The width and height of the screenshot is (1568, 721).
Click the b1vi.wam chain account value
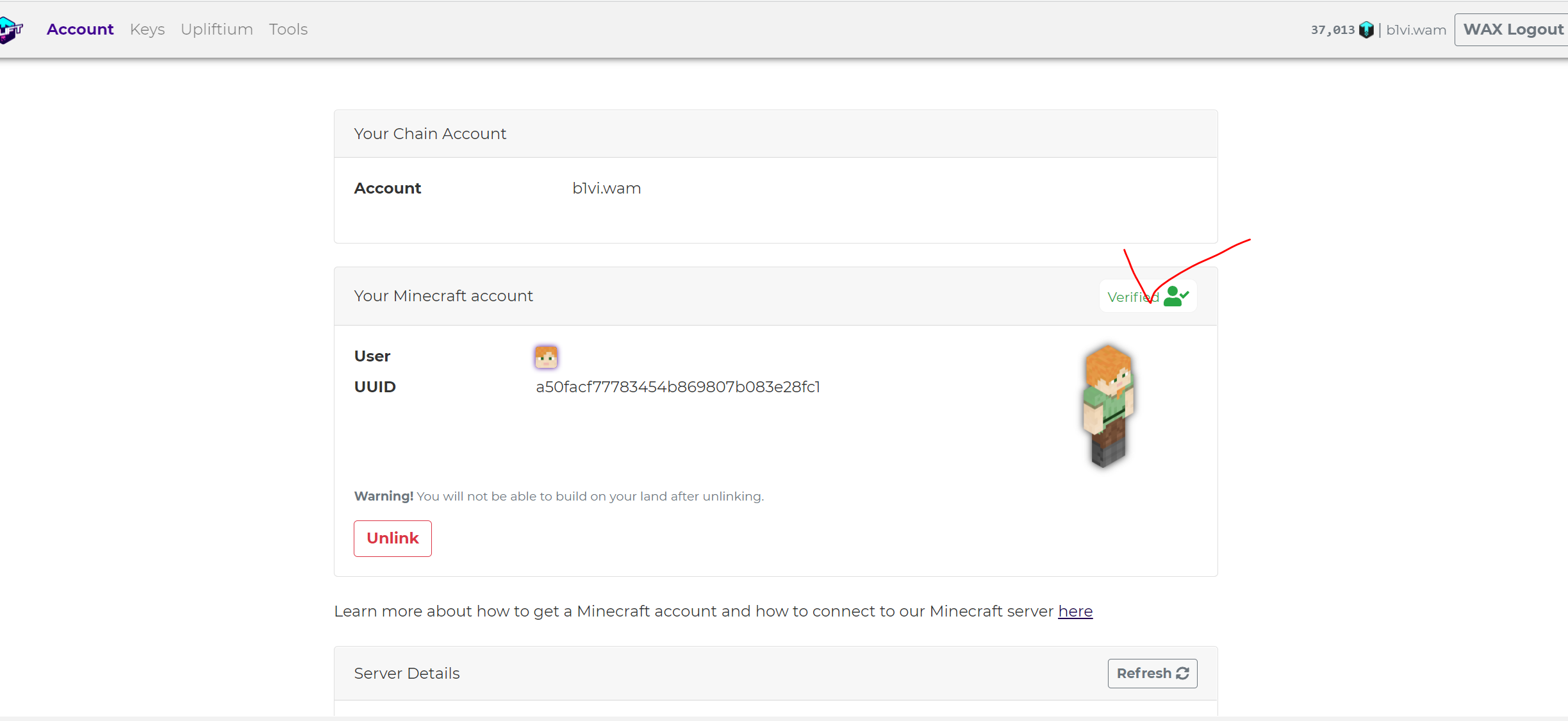coord(606,188)
